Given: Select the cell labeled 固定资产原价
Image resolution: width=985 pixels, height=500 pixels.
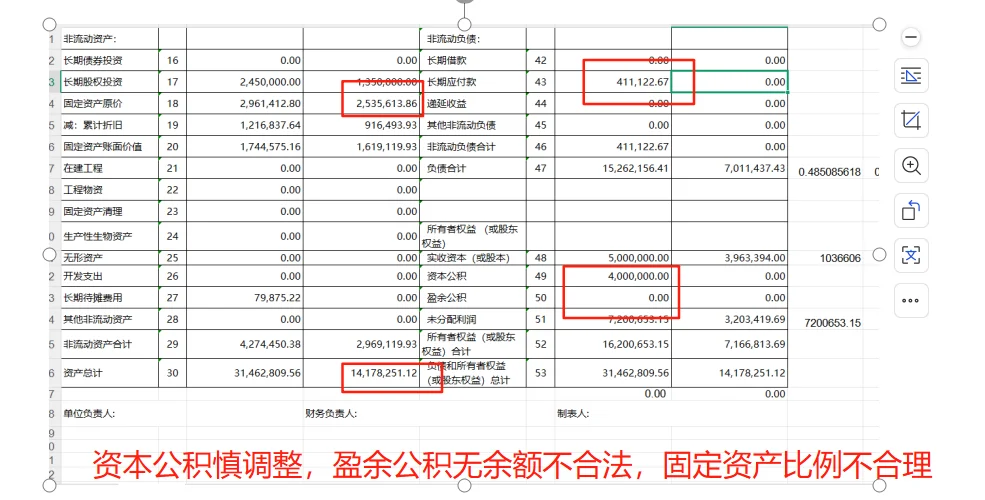Looking at the screenshot, I should [x=109, y=103].
